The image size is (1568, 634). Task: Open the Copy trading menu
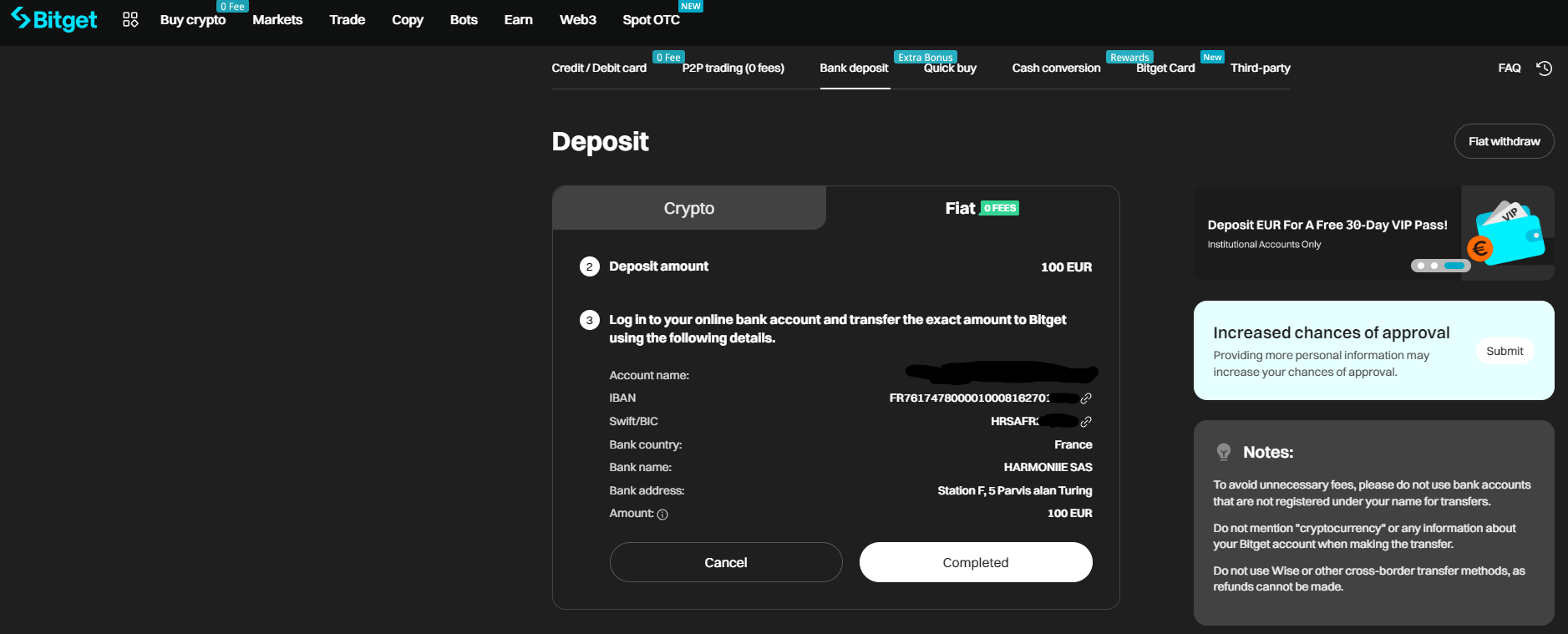click(408, 19)
